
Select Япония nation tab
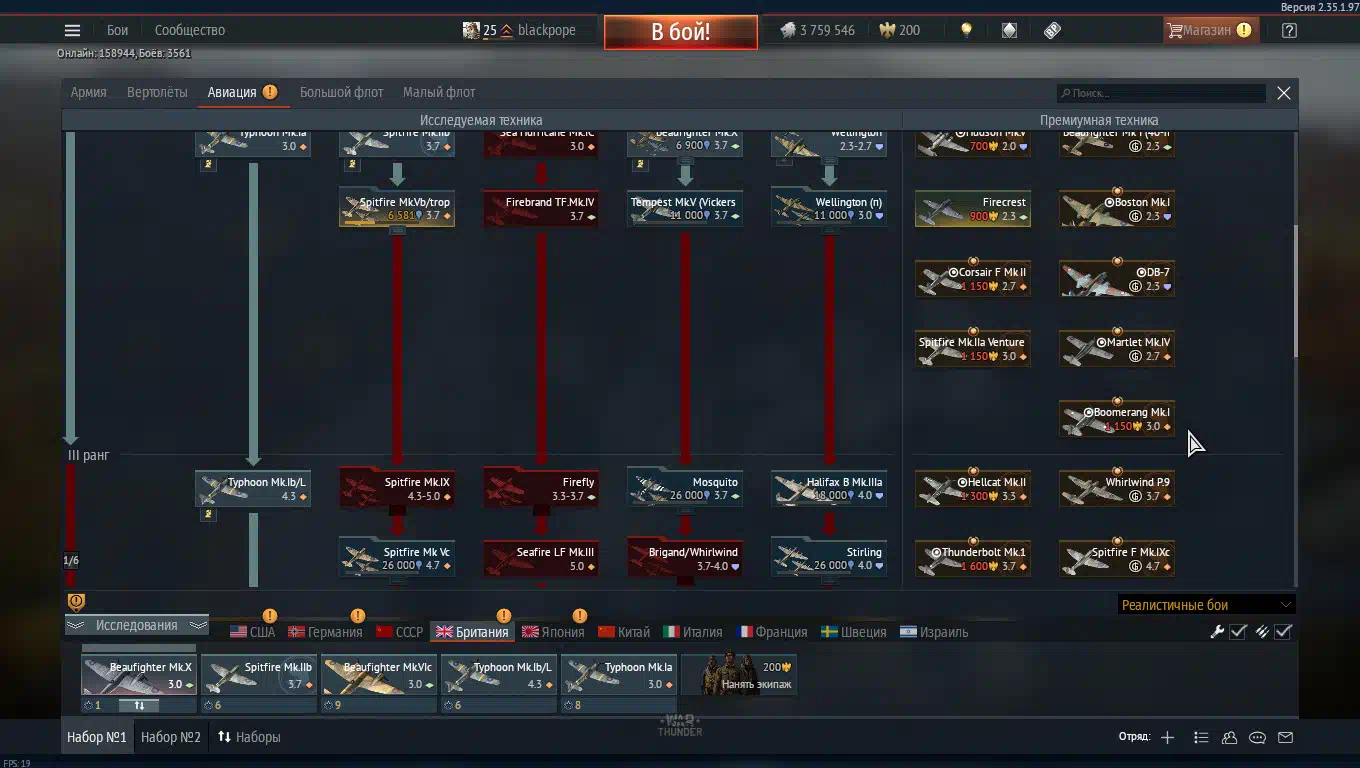(552, 632)
